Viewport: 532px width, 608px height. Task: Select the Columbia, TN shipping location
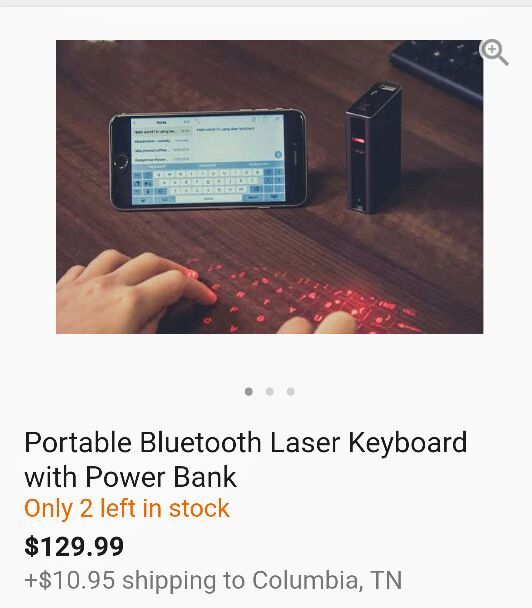(x=327, y=580)
